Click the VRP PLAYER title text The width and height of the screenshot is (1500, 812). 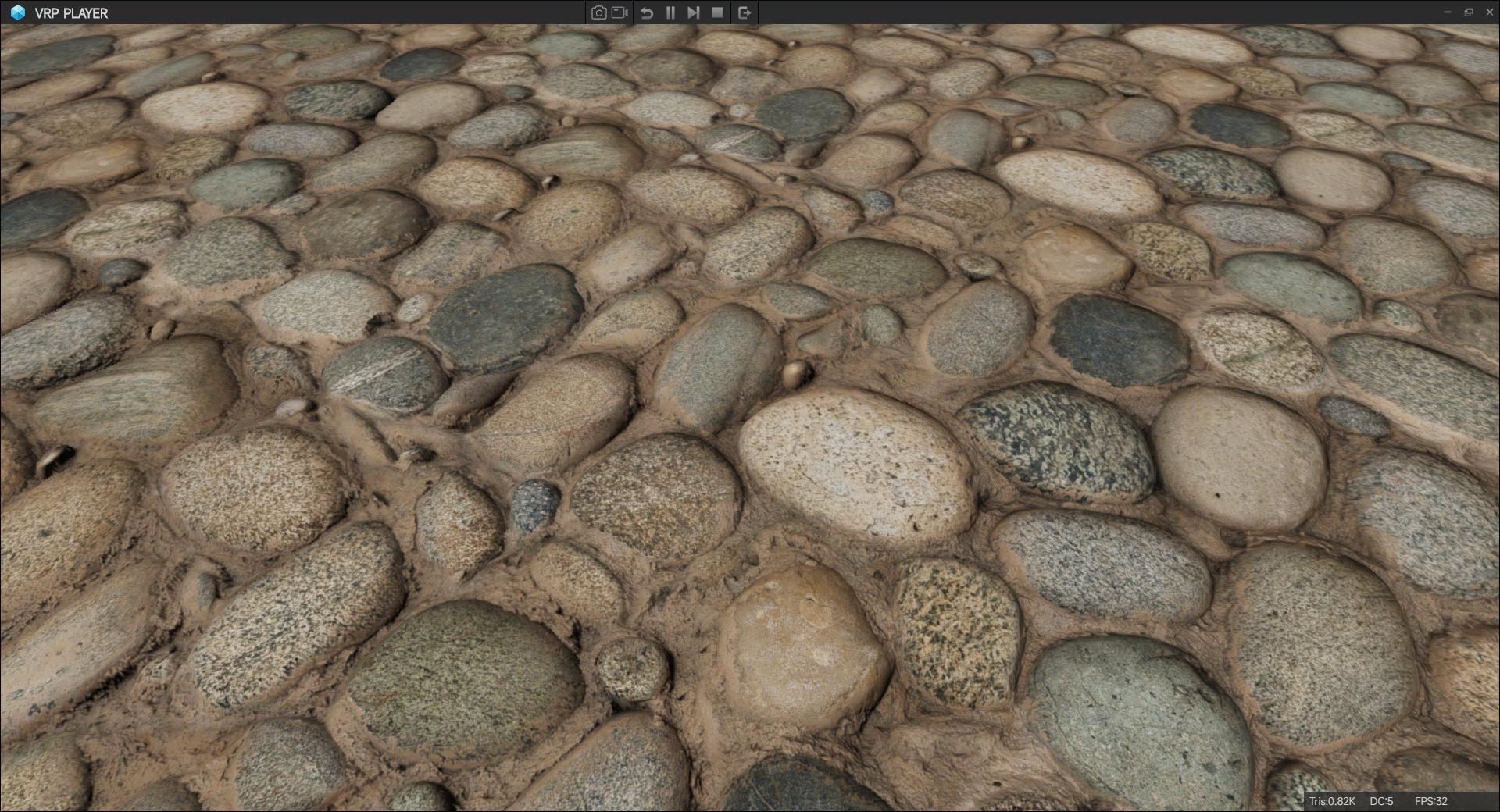(71, 13)
